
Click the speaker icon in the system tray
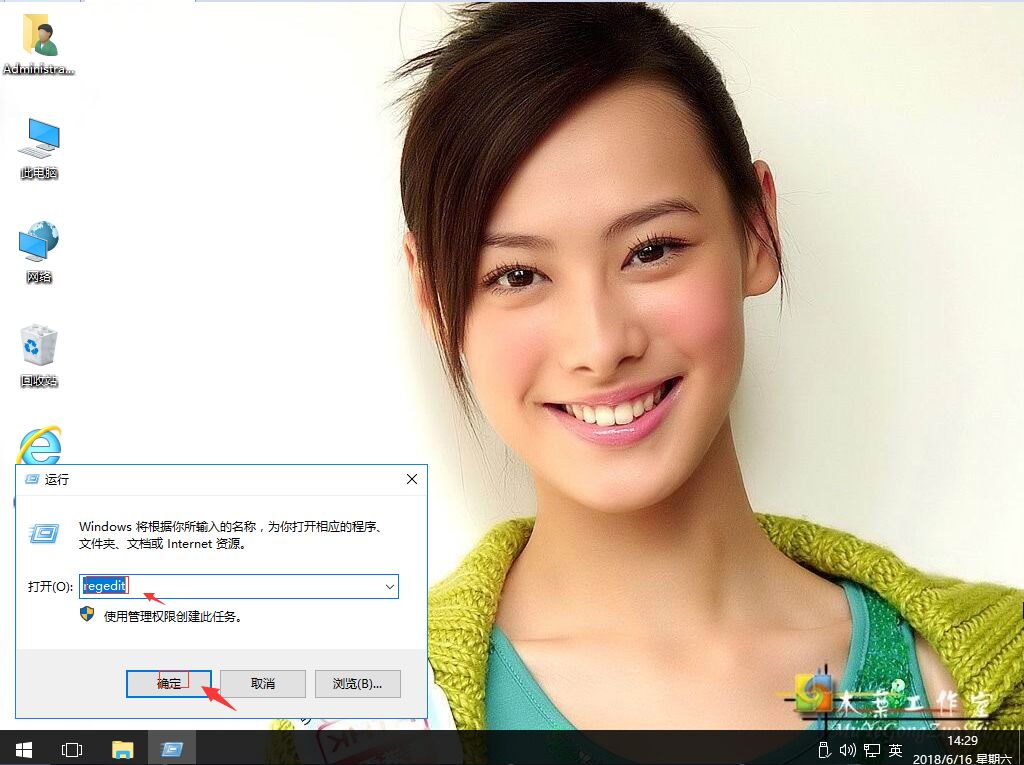click(847, 748)
